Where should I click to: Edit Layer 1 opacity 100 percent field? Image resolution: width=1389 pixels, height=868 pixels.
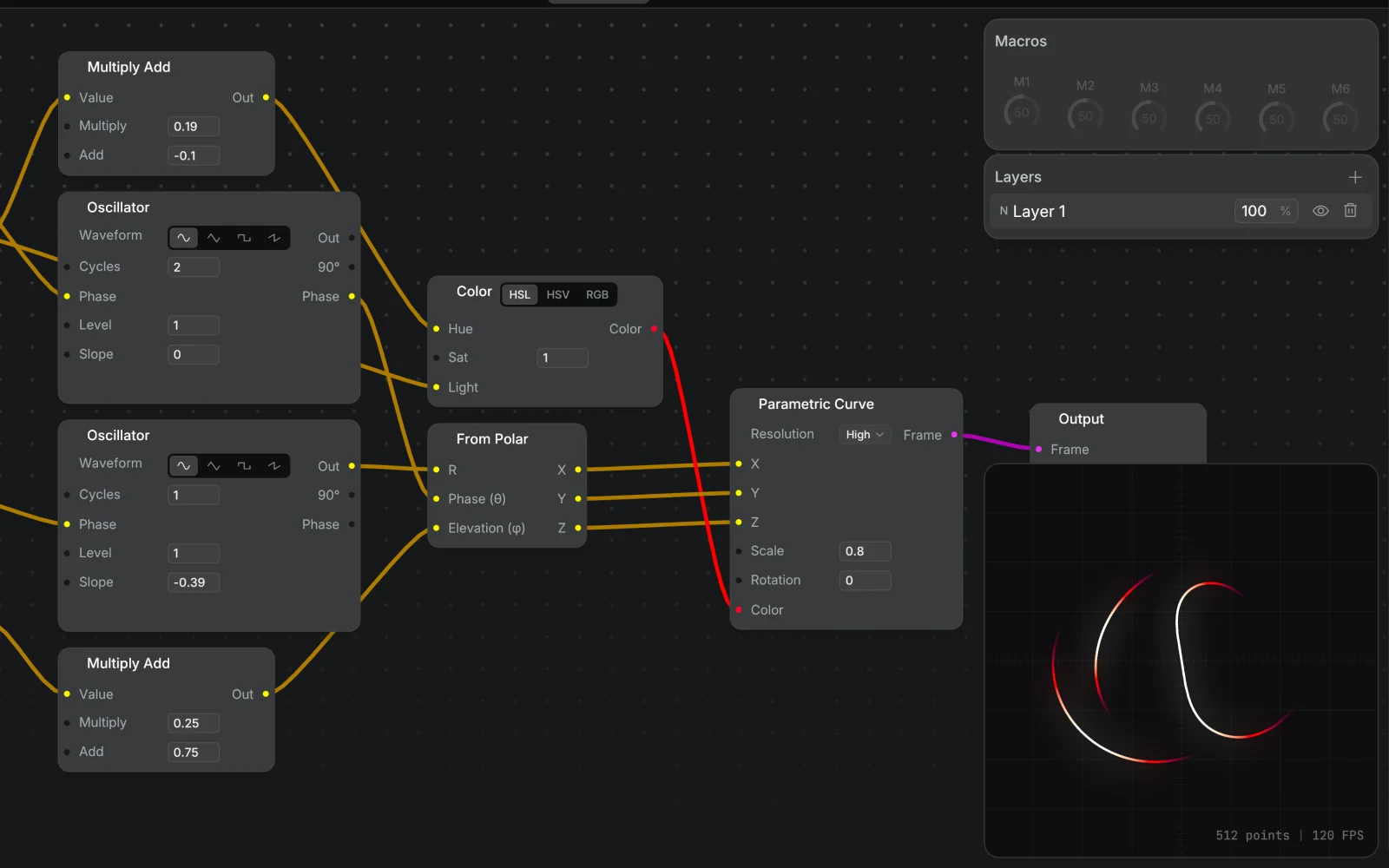click(1266, 211)
